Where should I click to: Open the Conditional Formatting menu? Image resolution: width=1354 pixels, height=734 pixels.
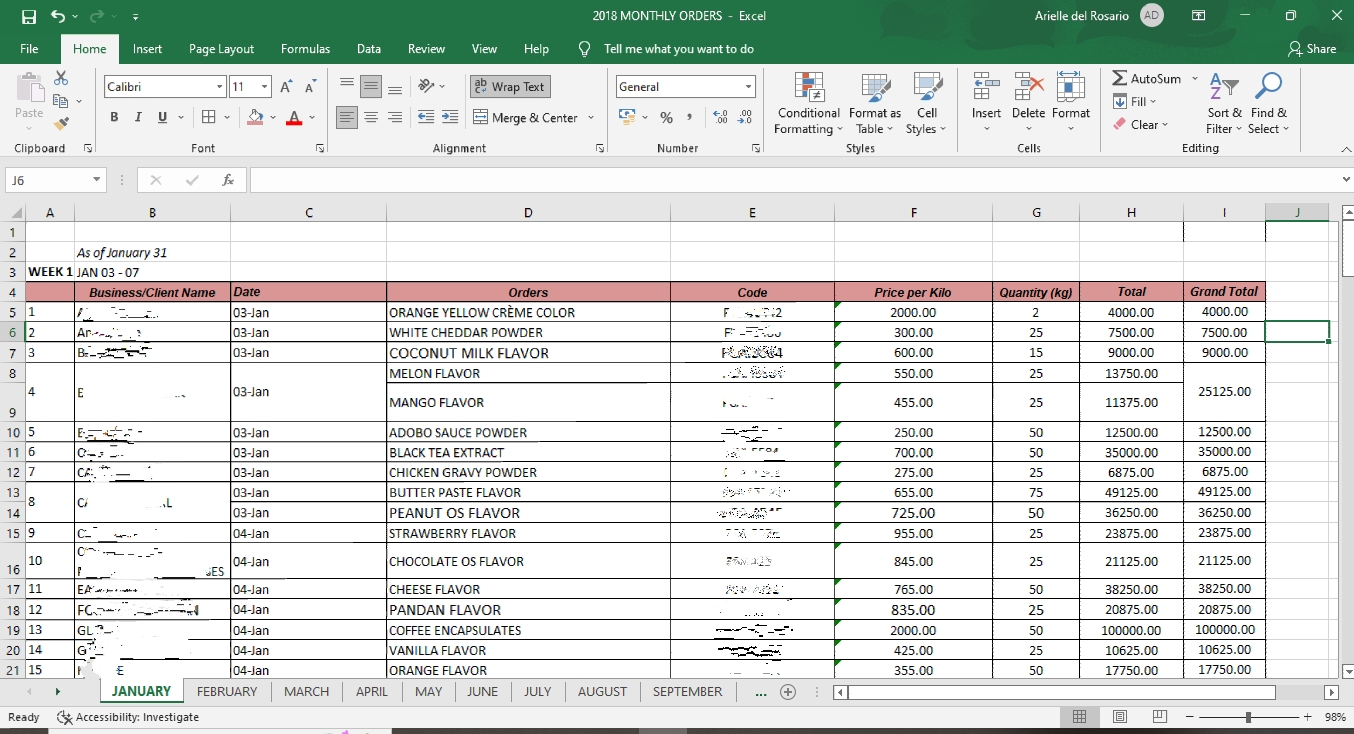click(809, 103)
